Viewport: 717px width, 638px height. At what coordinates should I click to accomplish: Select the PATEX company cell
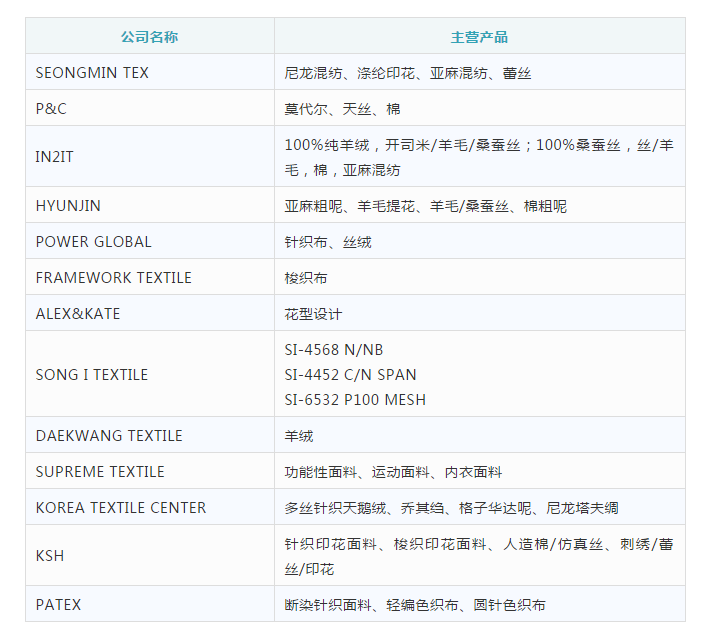point(150,604)
